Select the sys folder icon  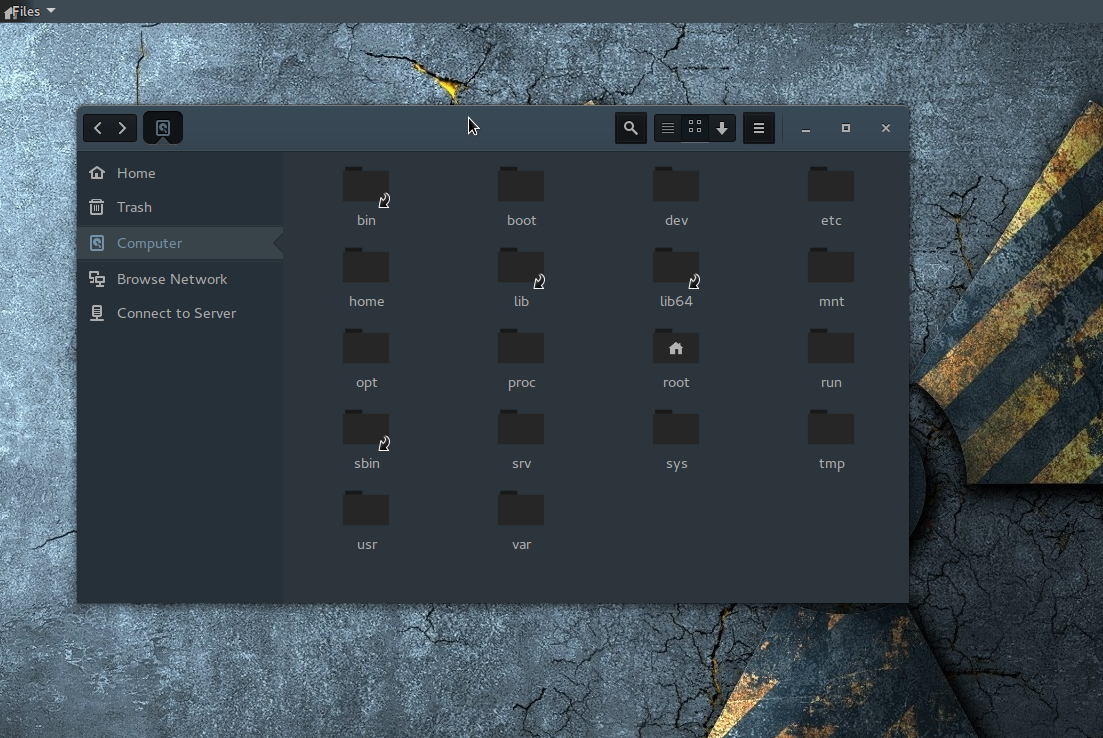click(676, 428)
